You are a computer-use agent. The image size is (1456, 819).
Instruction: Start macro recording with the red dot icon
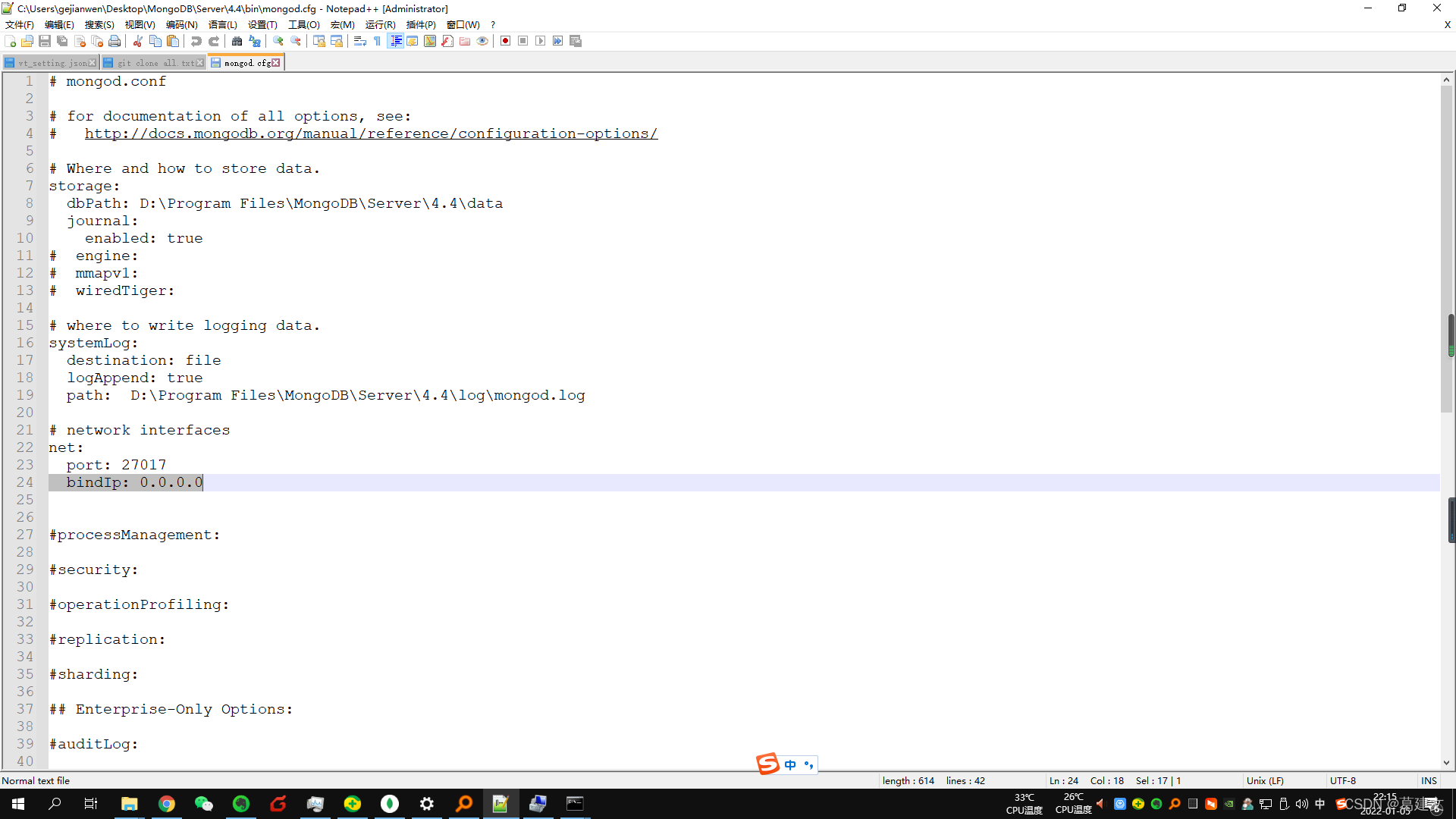pos(505,41)
